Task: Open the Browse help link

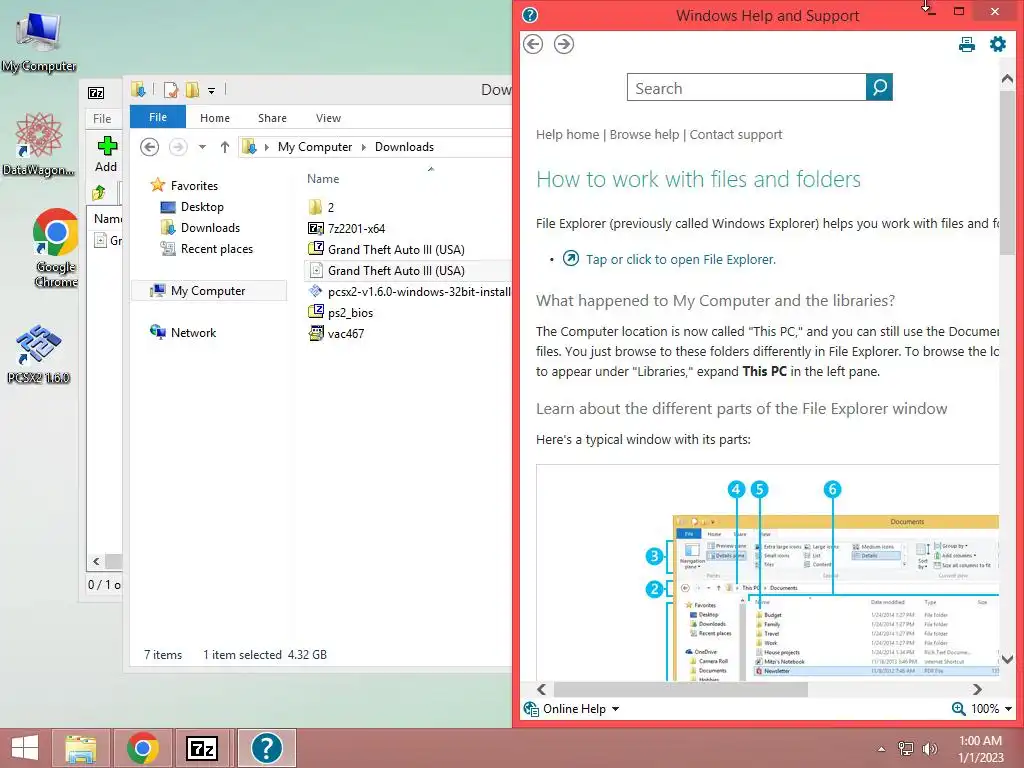Action: click(645, 135)
